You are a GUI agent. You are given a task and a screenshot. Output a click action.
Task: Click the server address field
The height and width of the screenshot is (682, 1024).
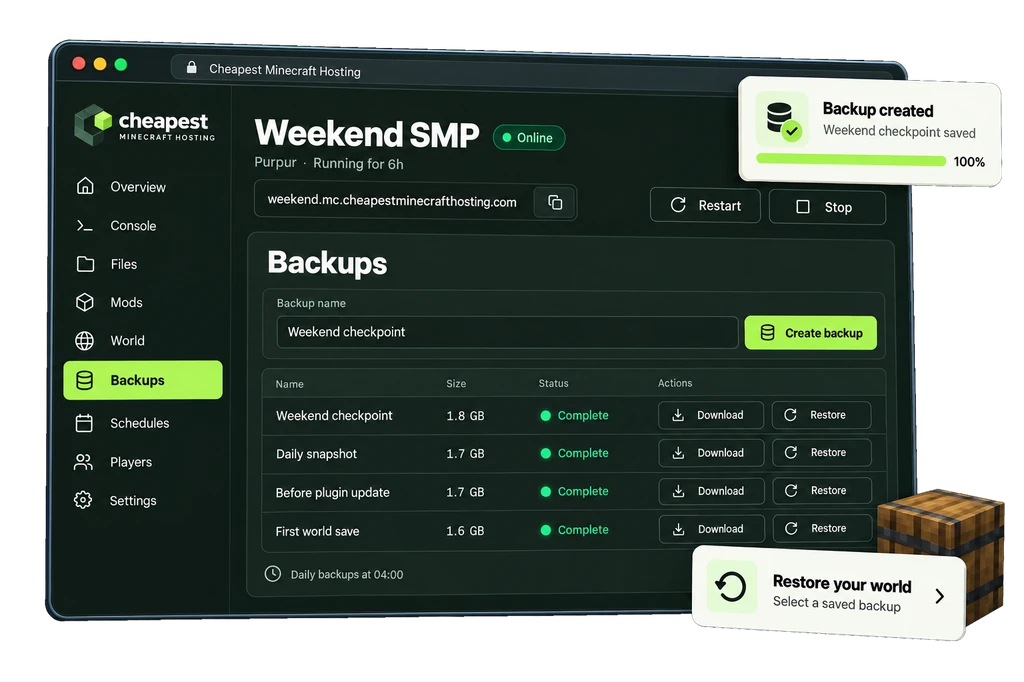(415, 201)
